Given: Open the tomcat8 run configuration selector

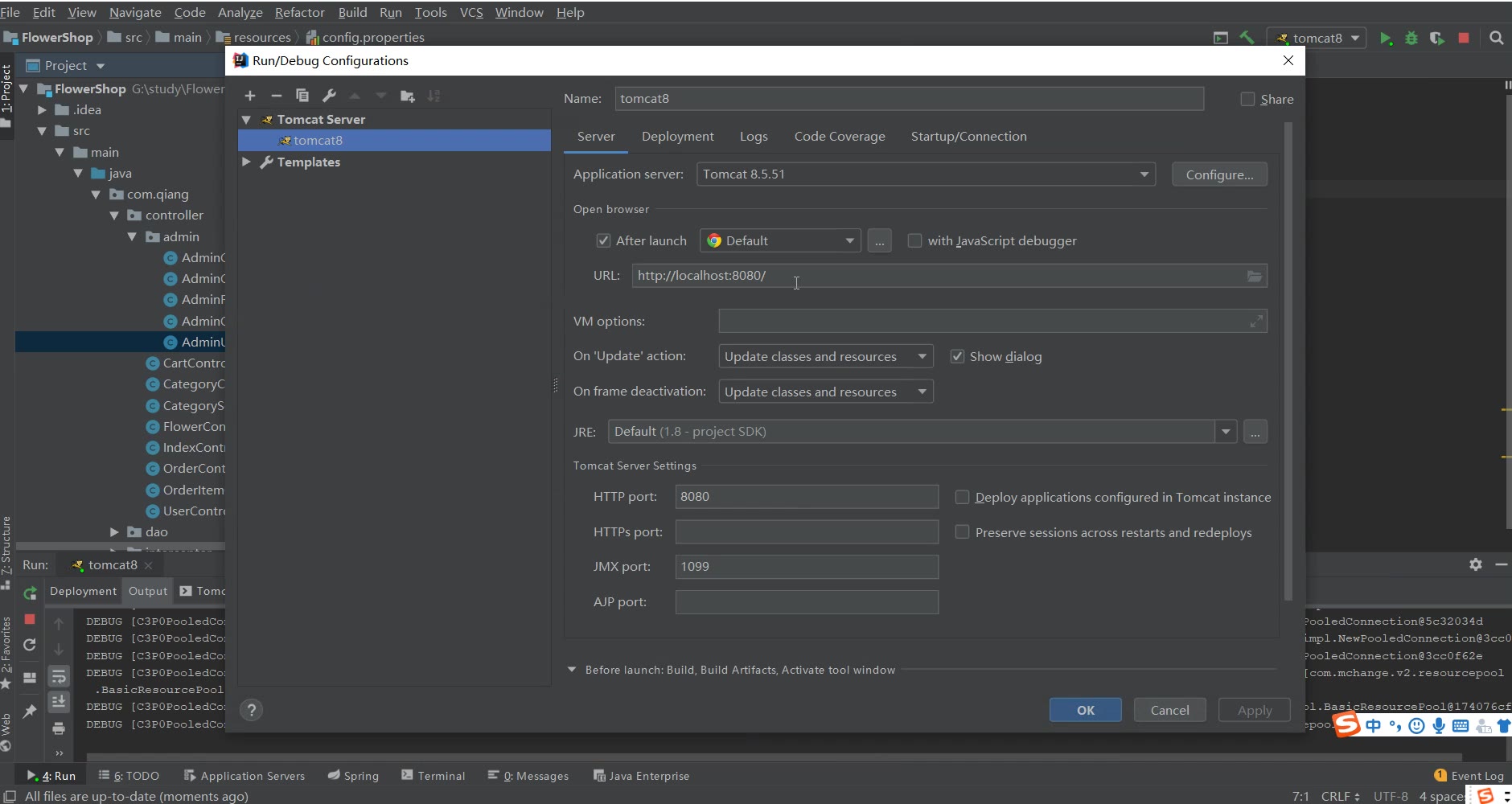Looking at the screenshot, I should tap(1317, 38).
